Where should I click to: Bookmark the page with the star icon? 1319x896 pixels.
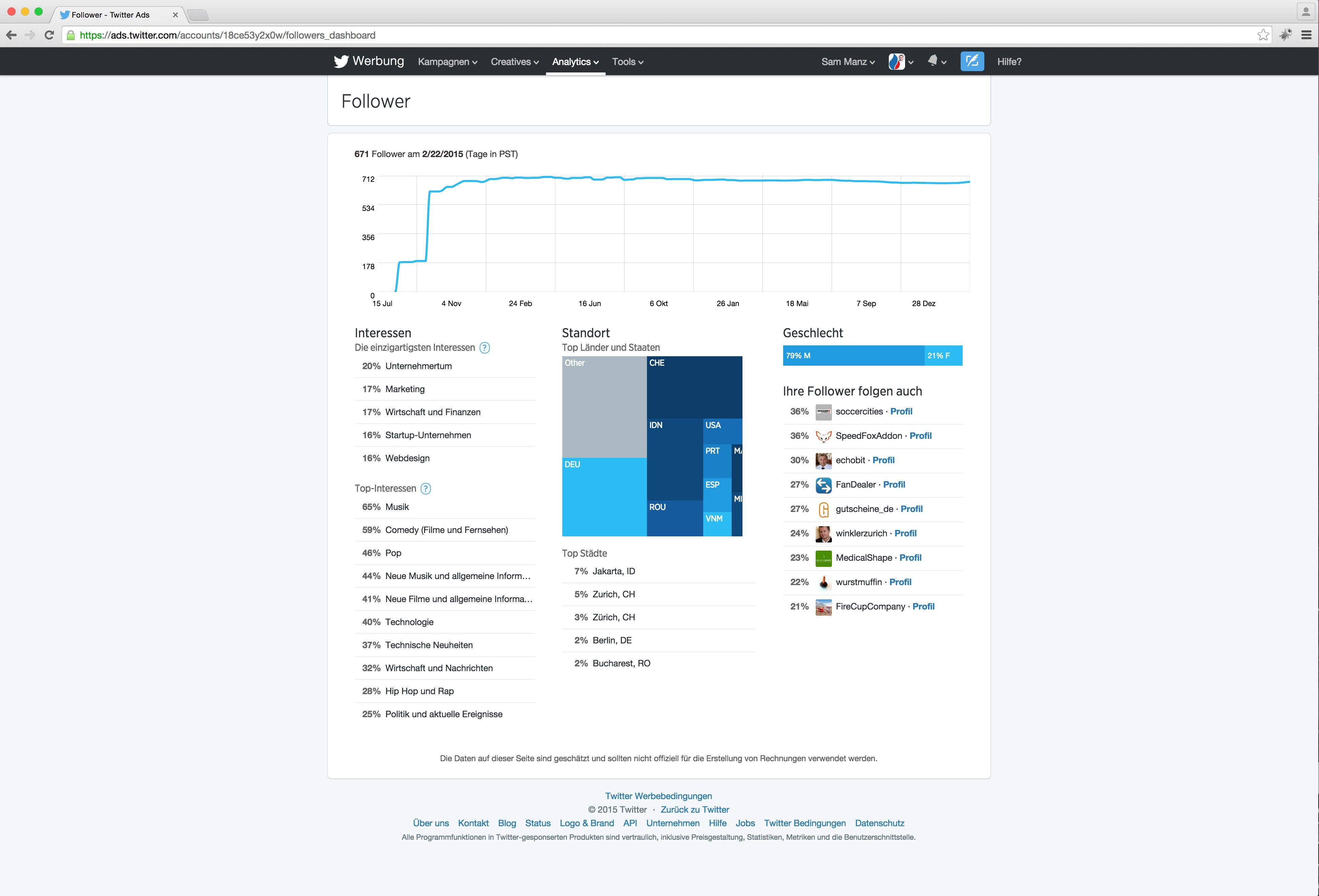click(x=1263, y=35)
